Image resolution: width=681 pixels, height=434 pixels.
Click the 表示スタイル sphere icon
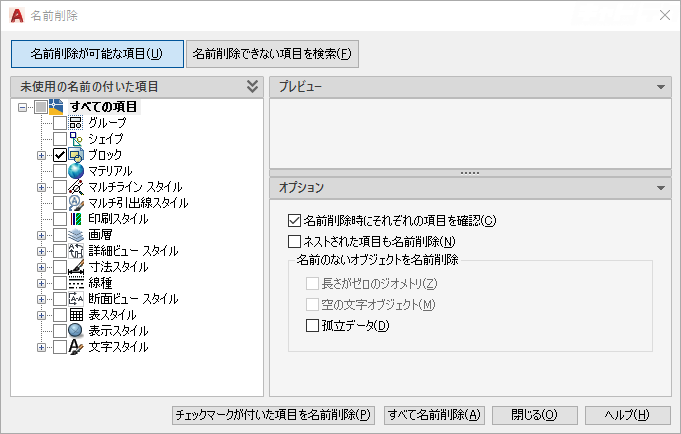point(76,331)
